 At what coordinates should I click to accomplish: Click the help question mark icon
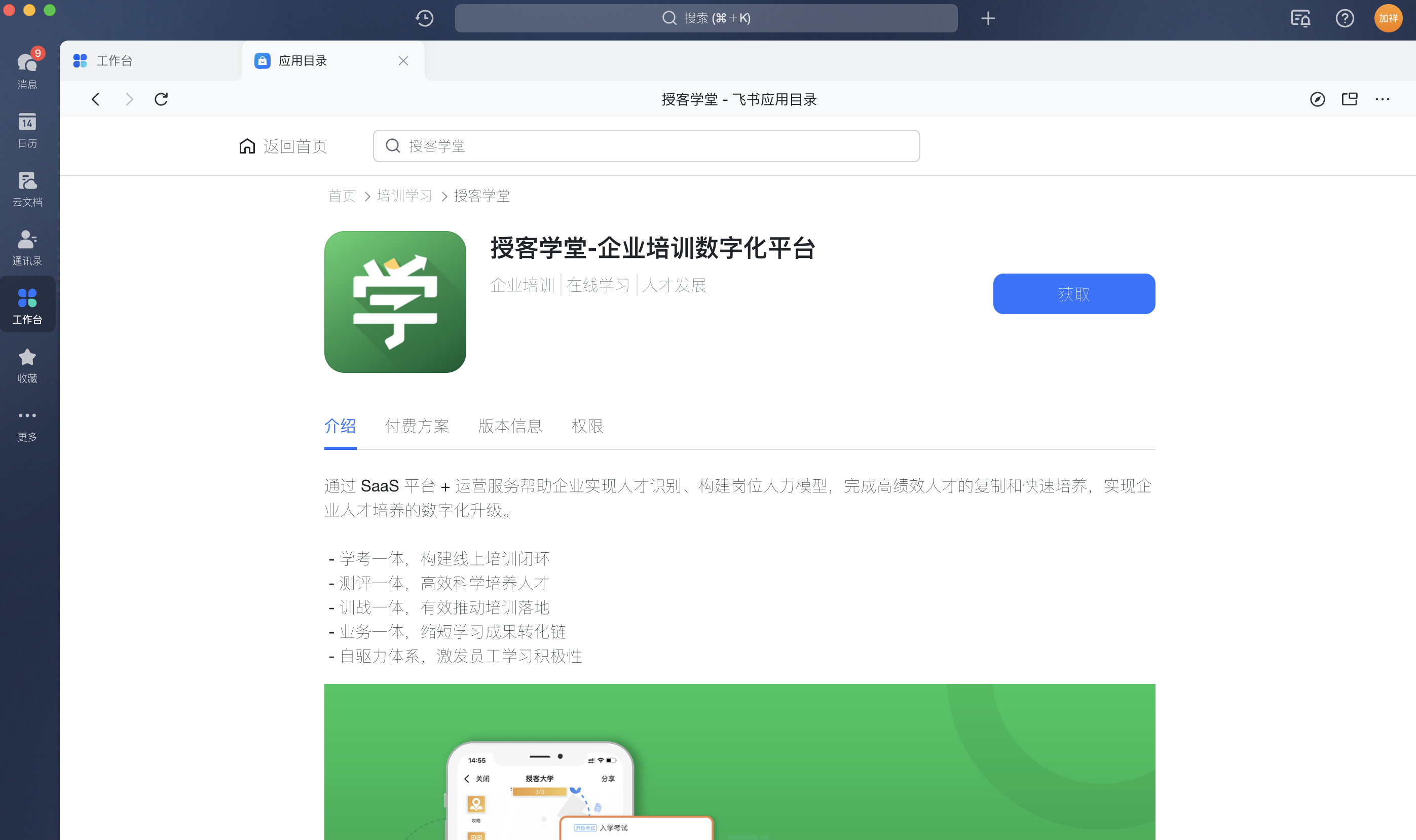coord(1344,18)
